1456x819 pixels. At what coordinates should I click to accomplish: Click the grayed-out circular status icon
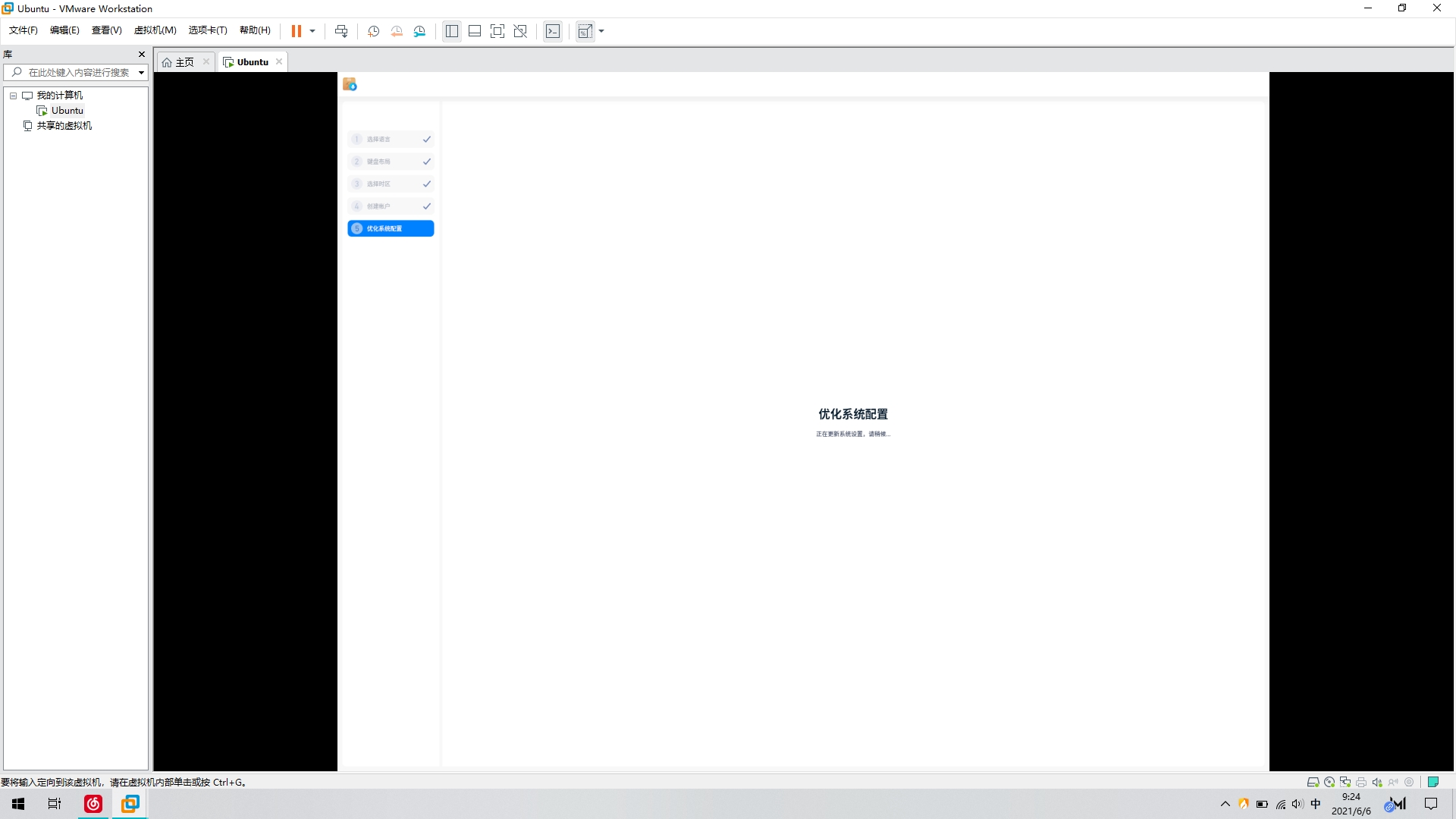[1409, 782]
